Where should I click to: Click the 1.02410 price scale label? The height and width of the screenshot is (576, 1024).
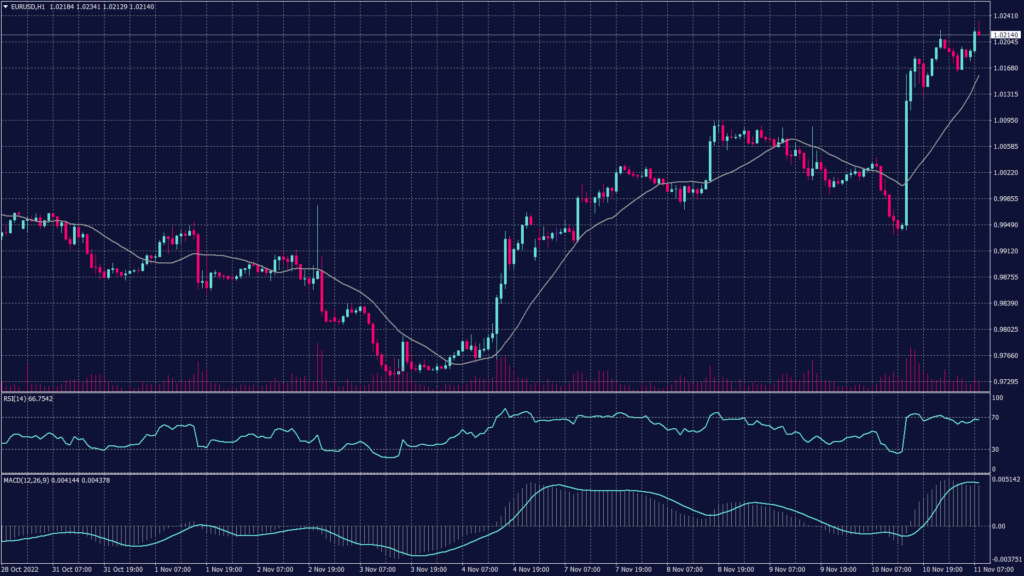(x=1005, y=16)
